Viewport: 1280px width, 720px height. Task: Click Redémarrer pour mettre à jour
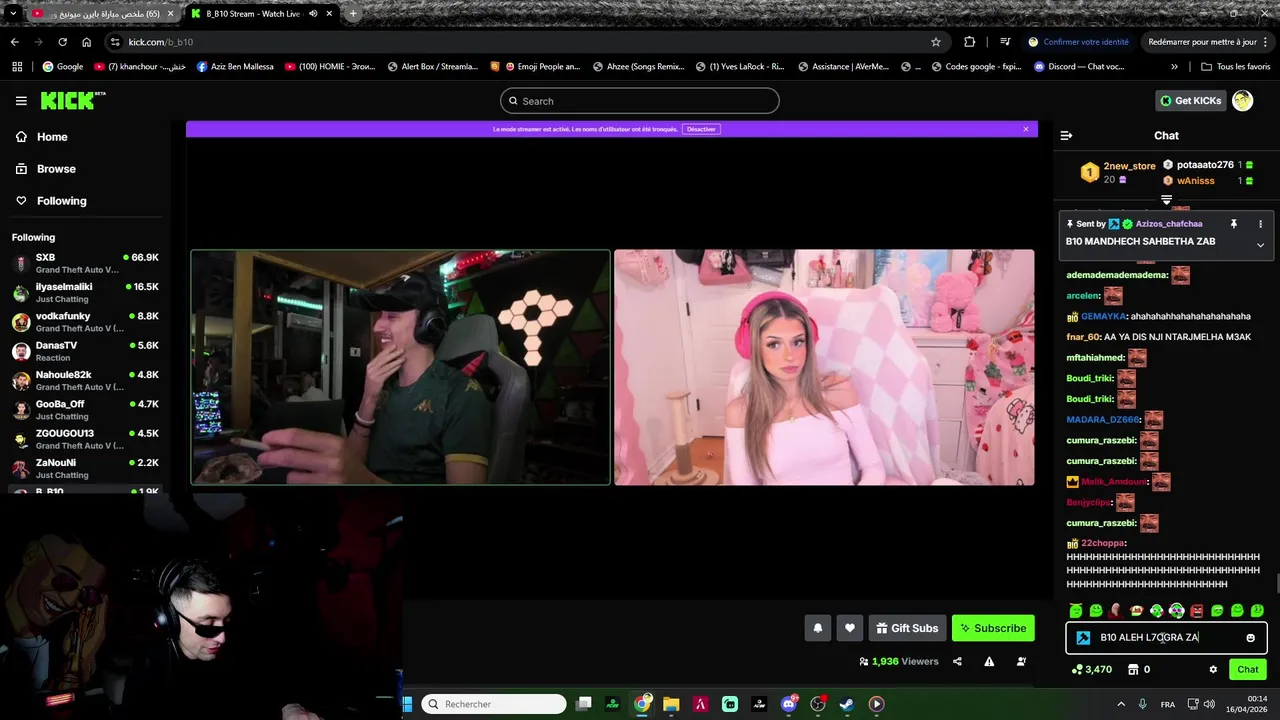(1208, 42)
